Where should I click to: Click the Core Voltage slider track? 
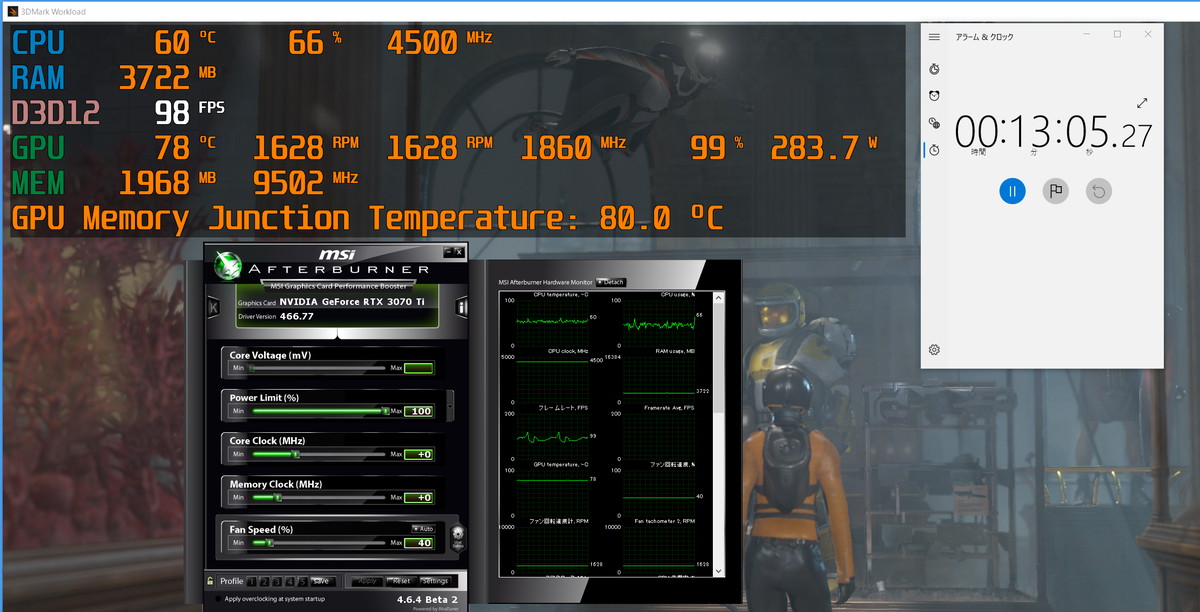click(x=316, y=368)
